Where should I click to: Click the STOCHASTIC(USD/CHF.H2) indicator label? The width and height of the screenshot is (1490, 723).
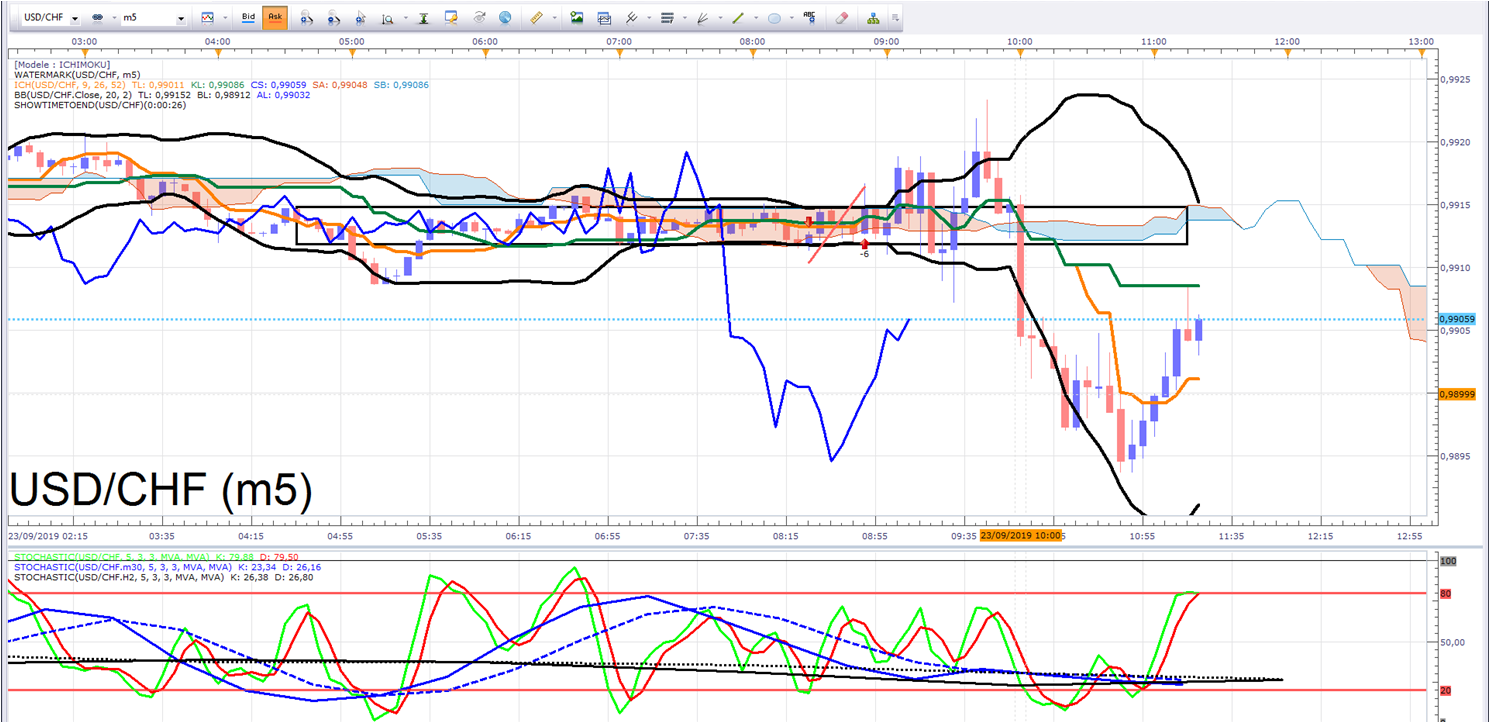[x=118, y=577]
